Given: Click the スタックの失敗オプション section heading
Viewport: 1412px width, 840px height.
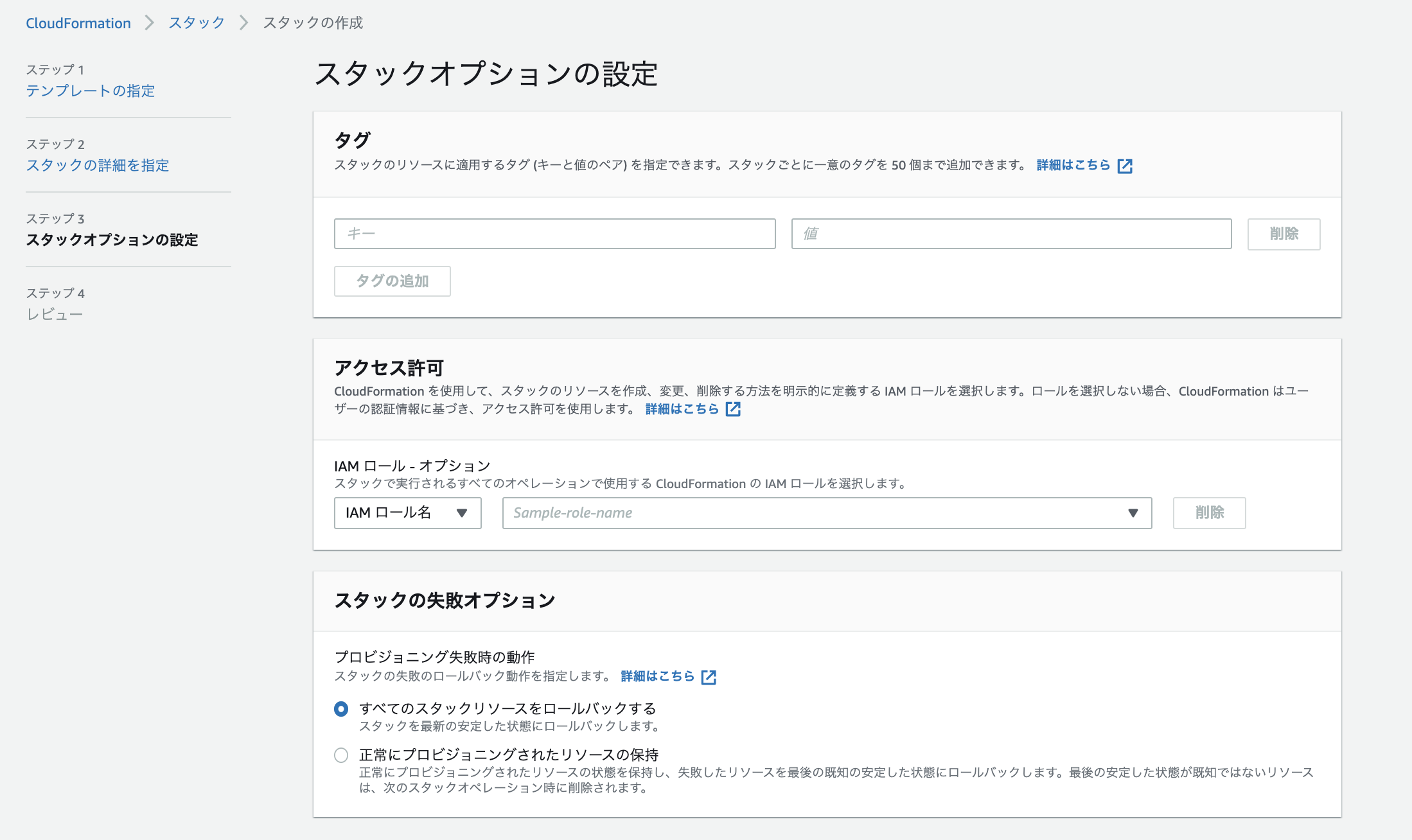Looking at the screenshot, I should click(x=445, y=600).
